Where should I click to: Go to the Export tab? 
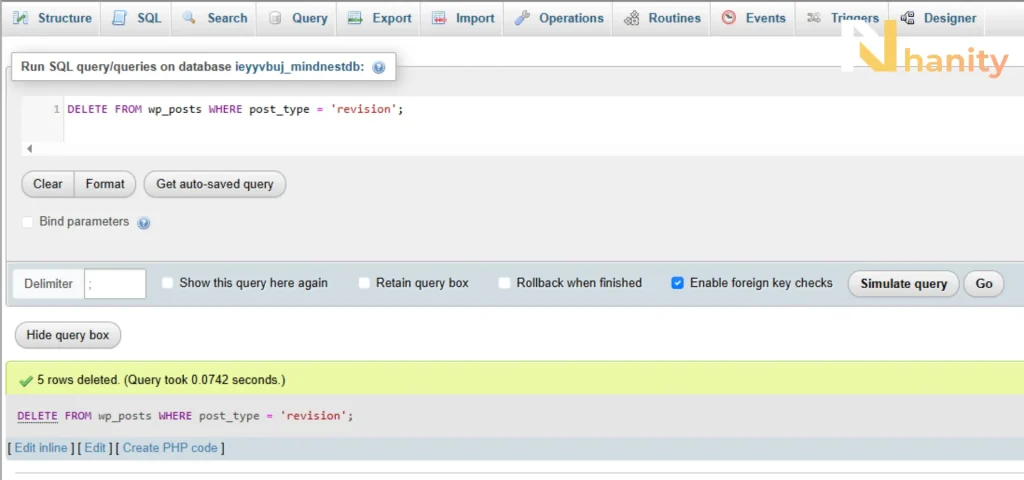point(379,18)
